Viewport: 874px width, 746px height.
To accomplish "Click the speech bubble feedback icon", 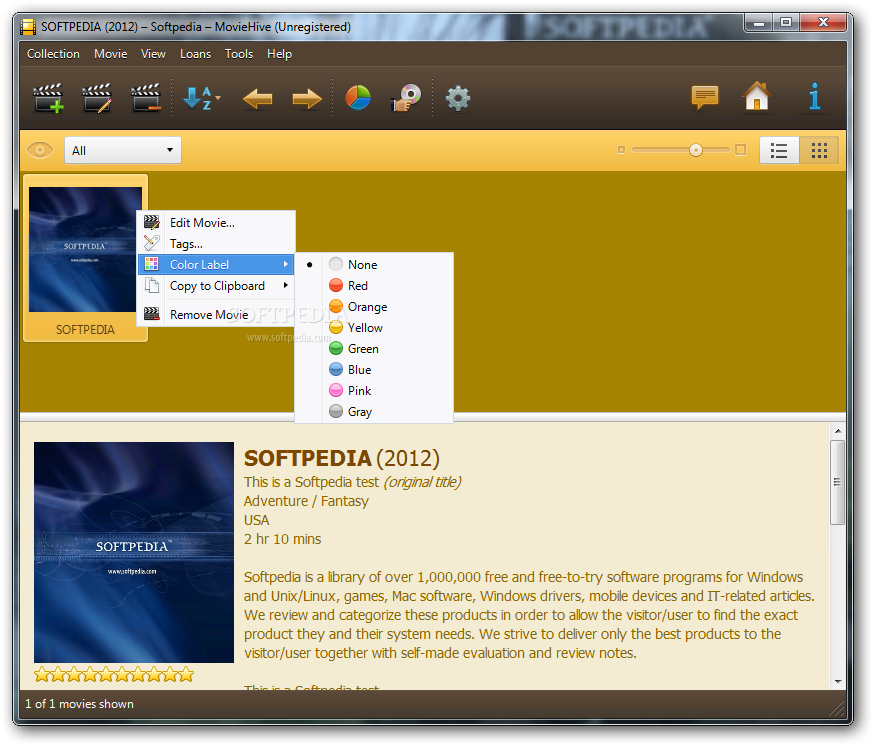I will coord(705,98).
